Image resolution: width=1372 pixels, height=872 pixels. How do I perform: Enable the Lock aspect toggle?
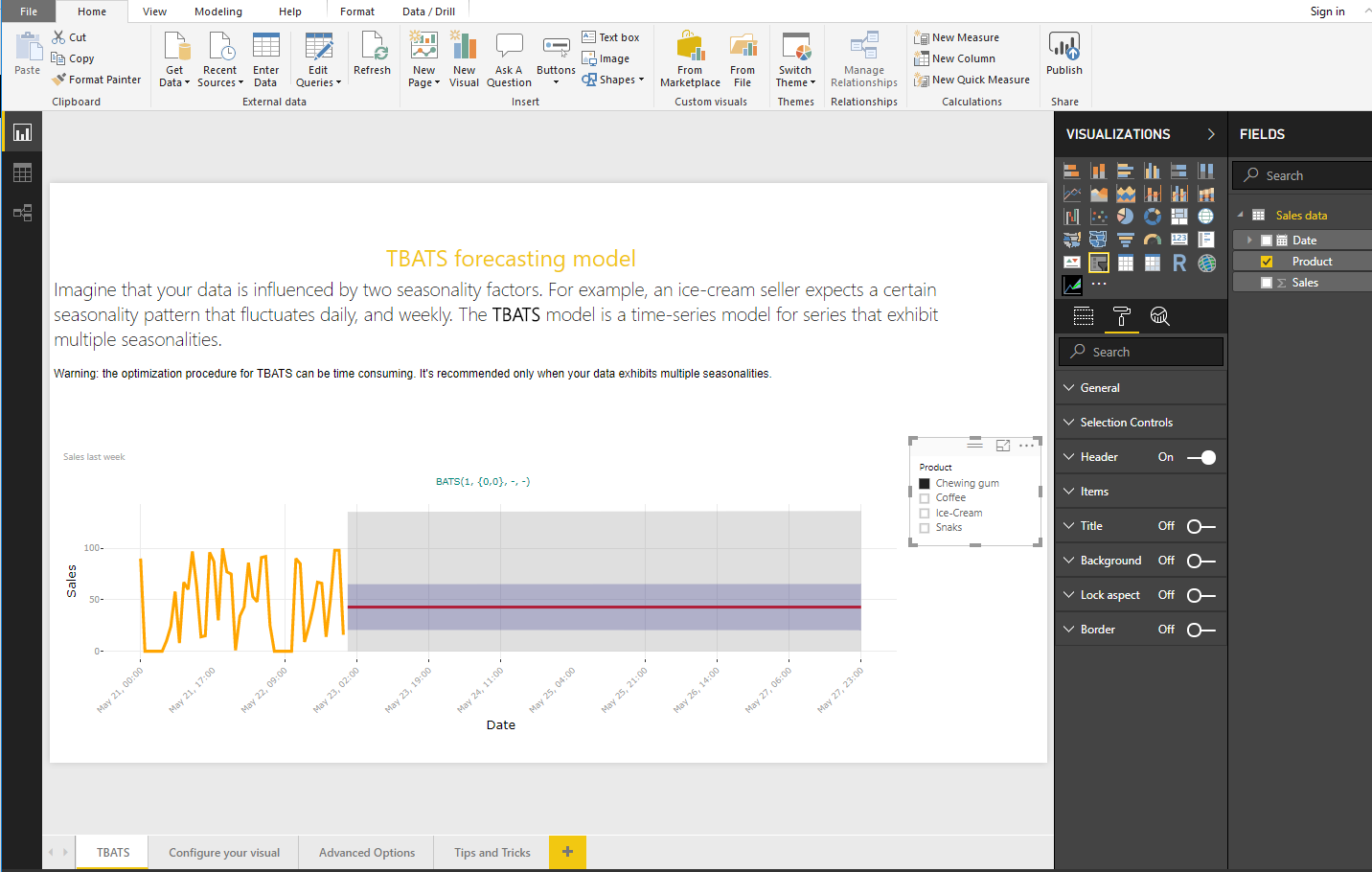coord(1201,595)
